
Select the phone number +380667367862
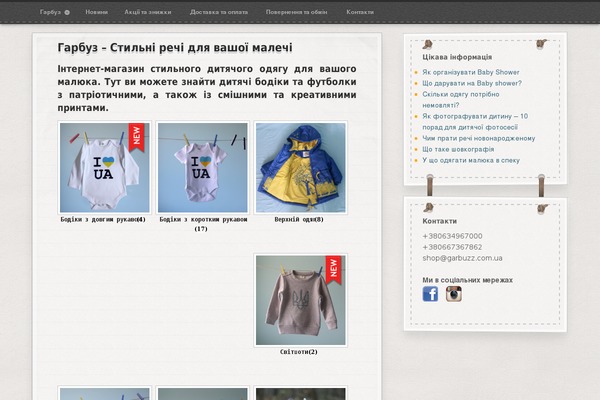452,247
